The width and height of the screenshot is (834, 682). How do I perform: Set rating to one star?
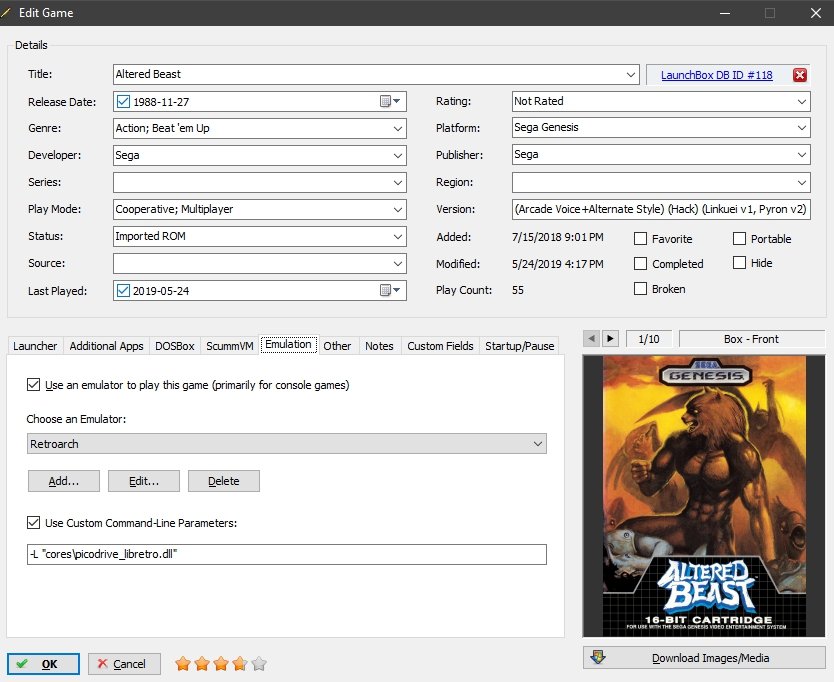(183, 663)
